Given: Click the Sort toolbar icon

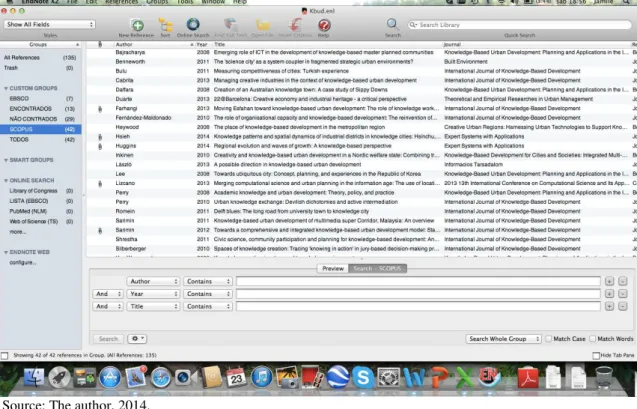Looking at the screenshot, I should pos(165,26).
